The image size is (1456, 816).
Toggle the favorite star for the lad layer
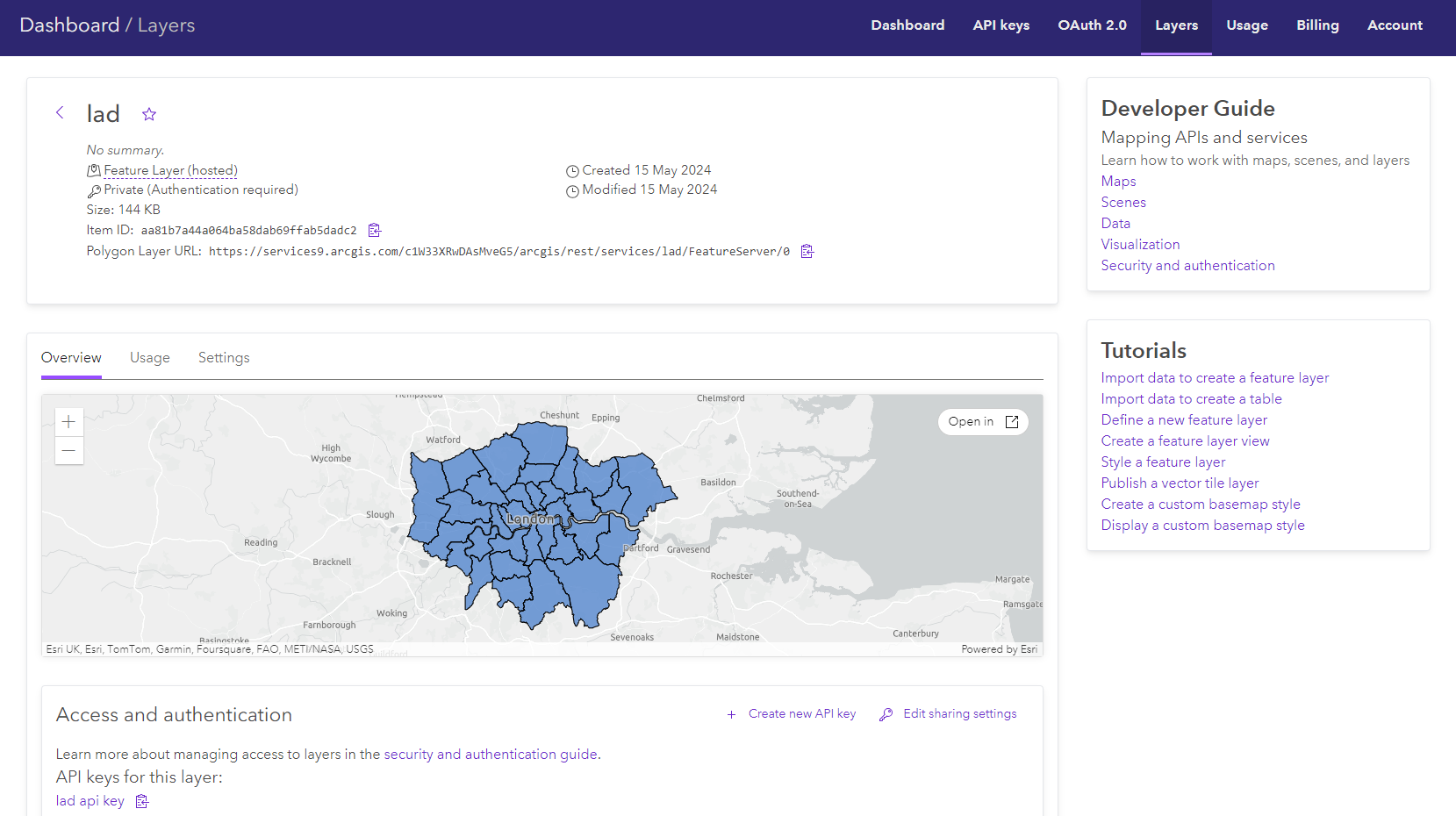149,113
